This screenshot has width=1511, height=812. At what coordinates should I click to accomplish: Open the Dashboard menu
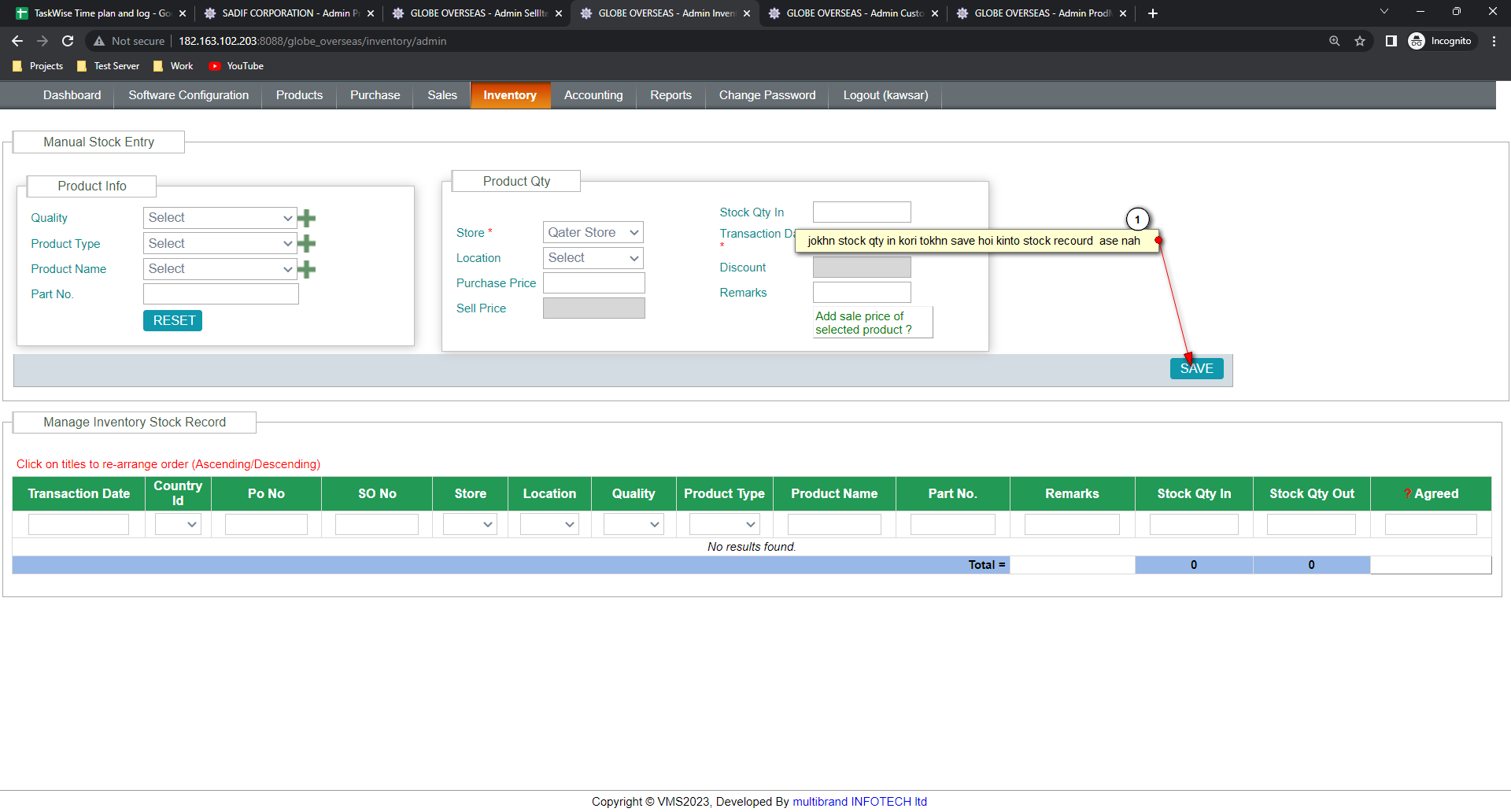(72, 95)
